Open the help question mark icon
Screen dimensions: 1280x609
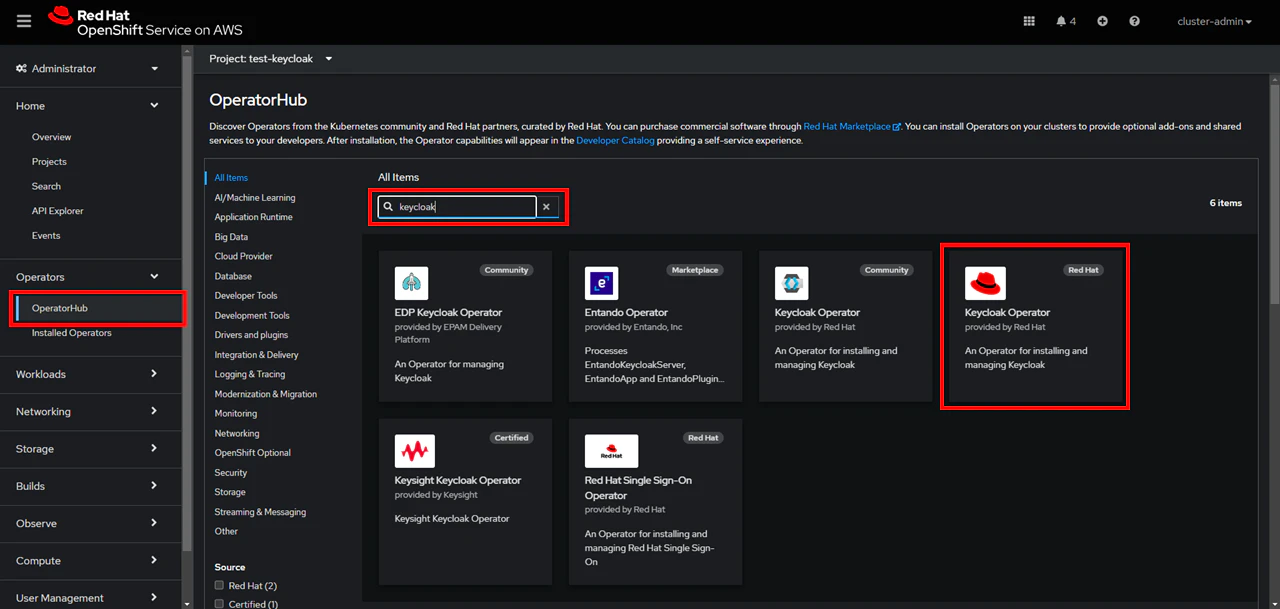click(x=1134, y=21)
